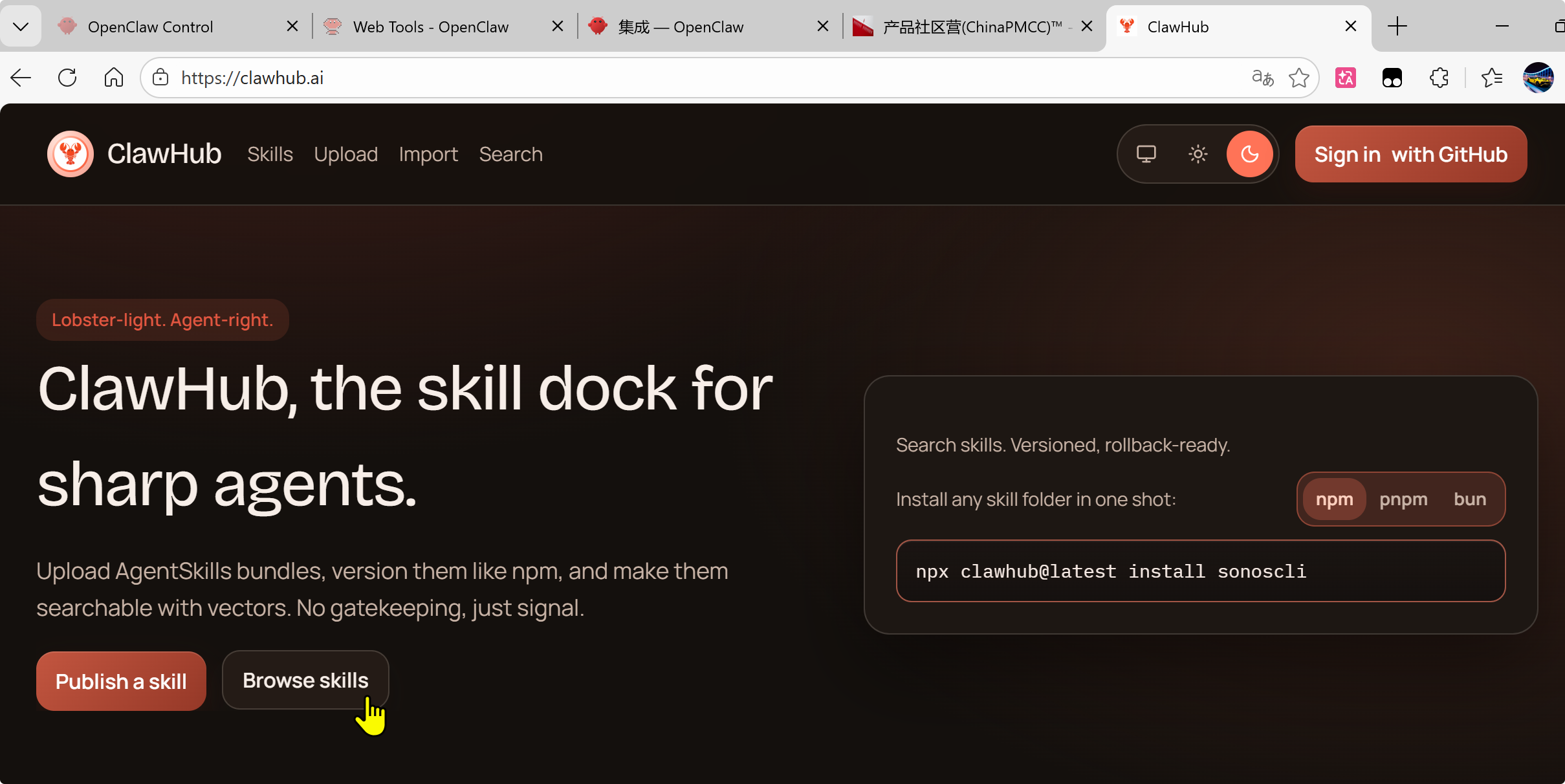Click the clawhub.ai address bar
This screenshot has height=784, width=1565.
tap(647, 78)
